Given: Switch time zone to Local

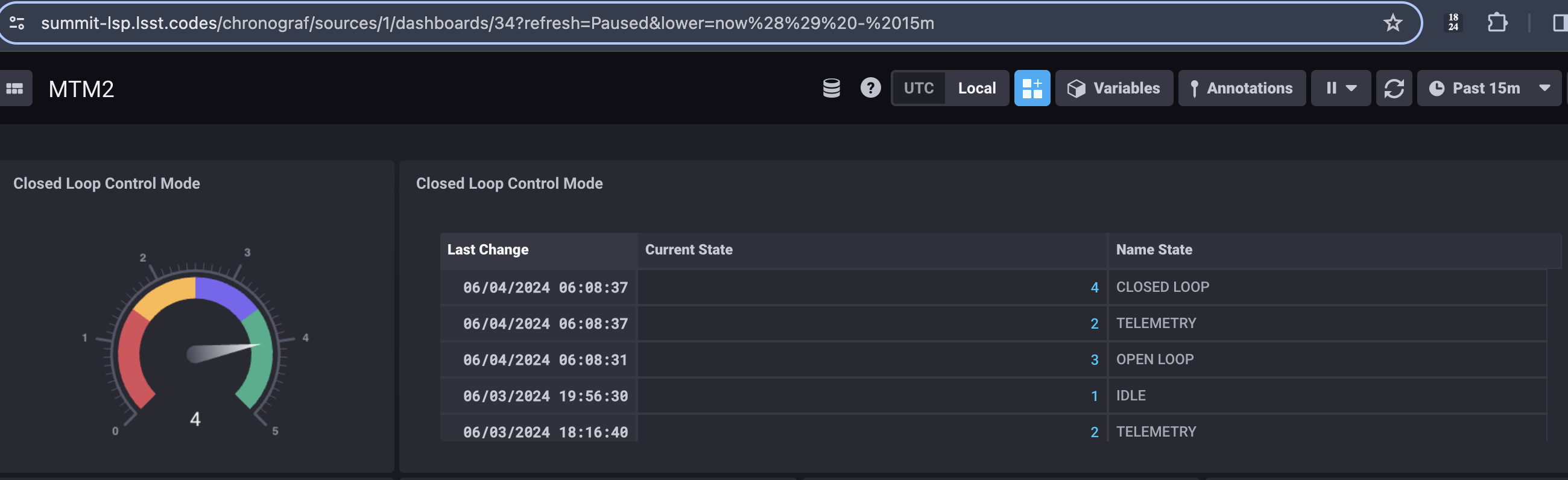Looking at the screenshot, I should [976, 88].
